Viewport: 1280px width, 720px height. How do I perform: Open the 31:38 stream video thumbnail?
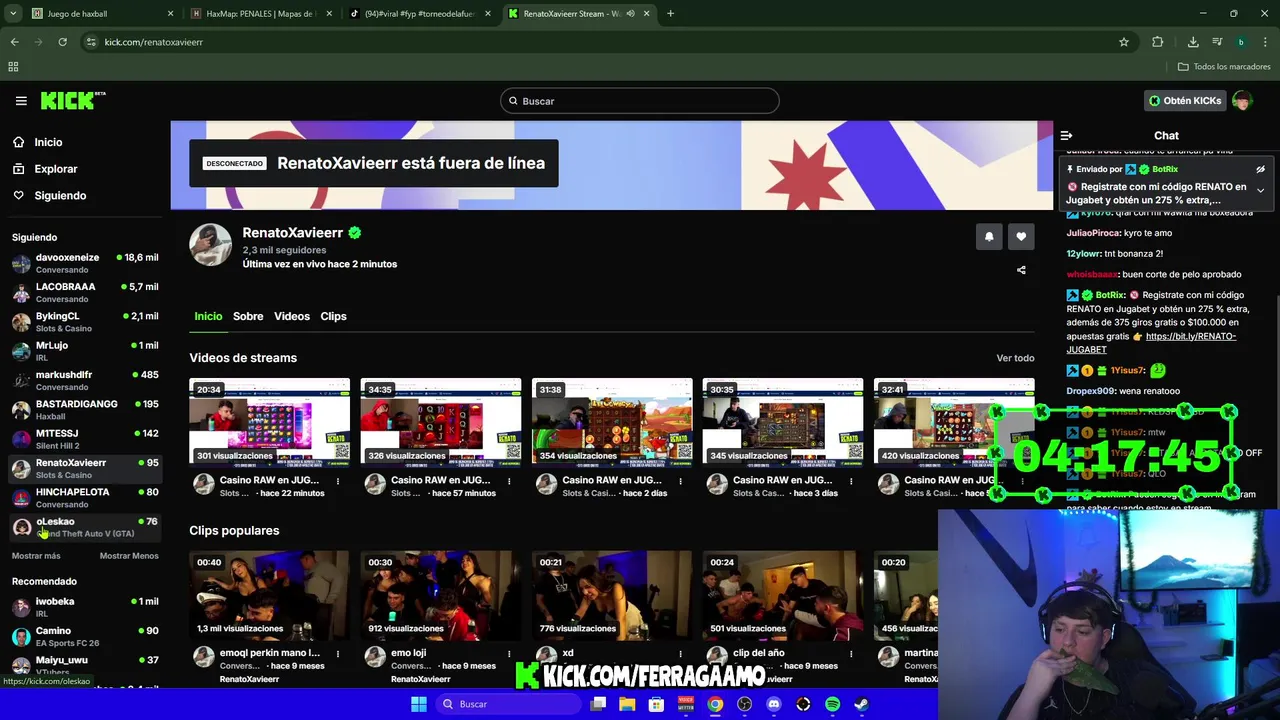pyautogui.click(x=612, y=422)
